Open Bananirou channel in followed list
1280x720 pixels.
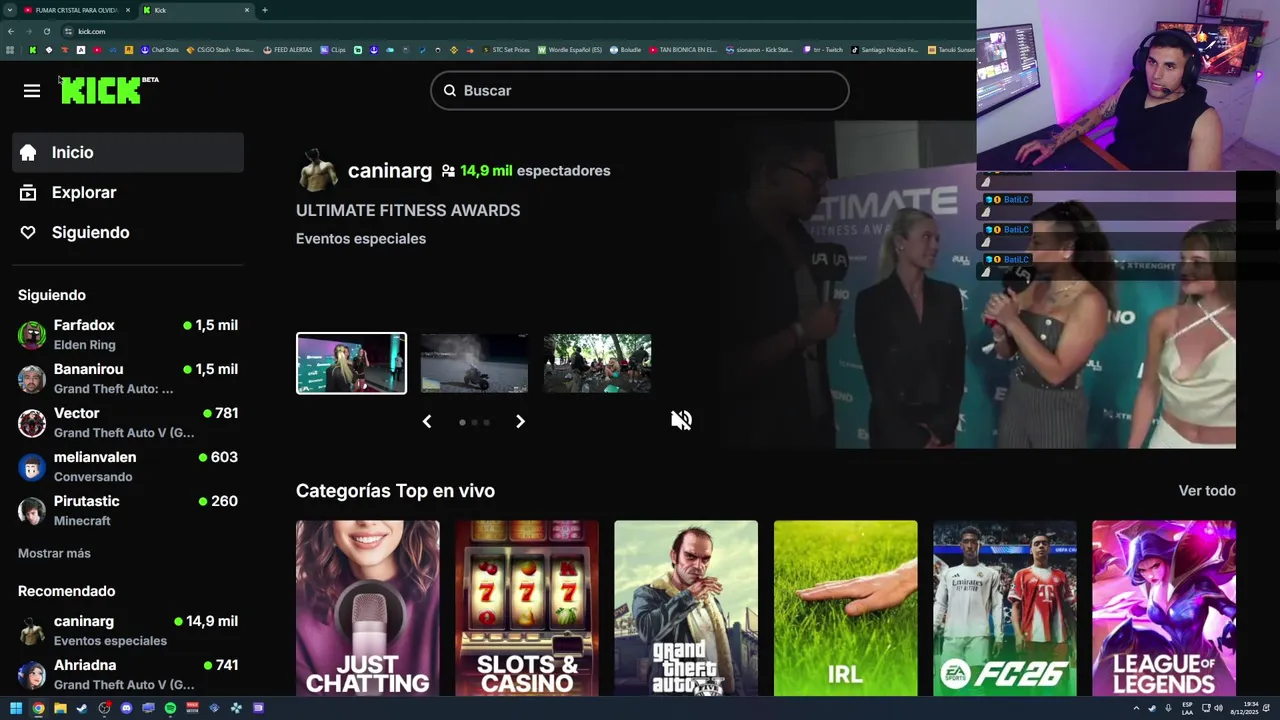(128, 379)
